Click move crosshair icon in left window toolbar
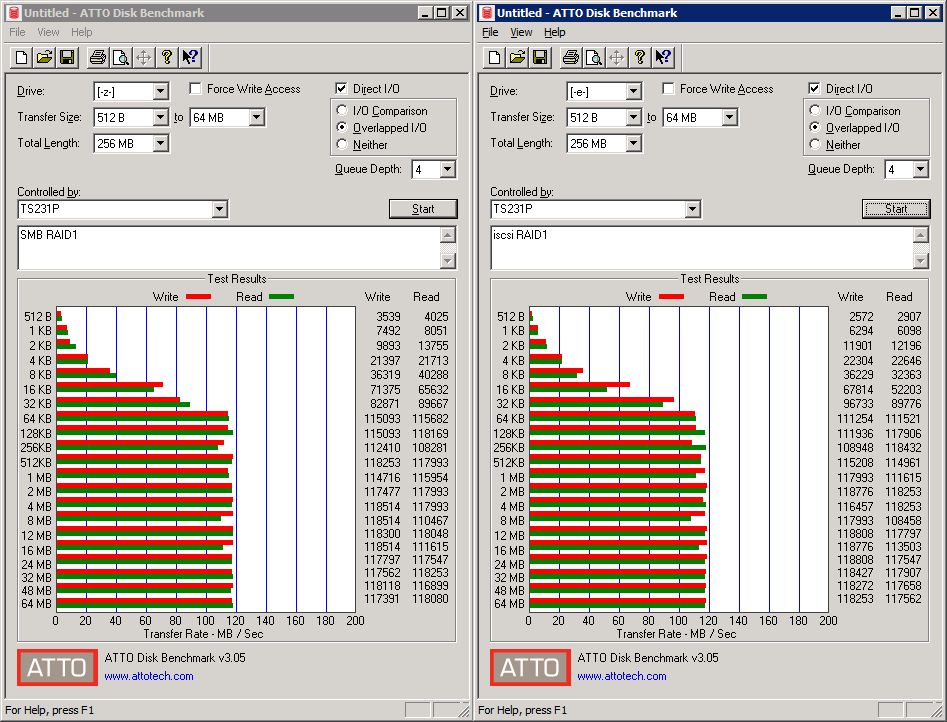This screenshot has height=722, width=947. (144, 57)
